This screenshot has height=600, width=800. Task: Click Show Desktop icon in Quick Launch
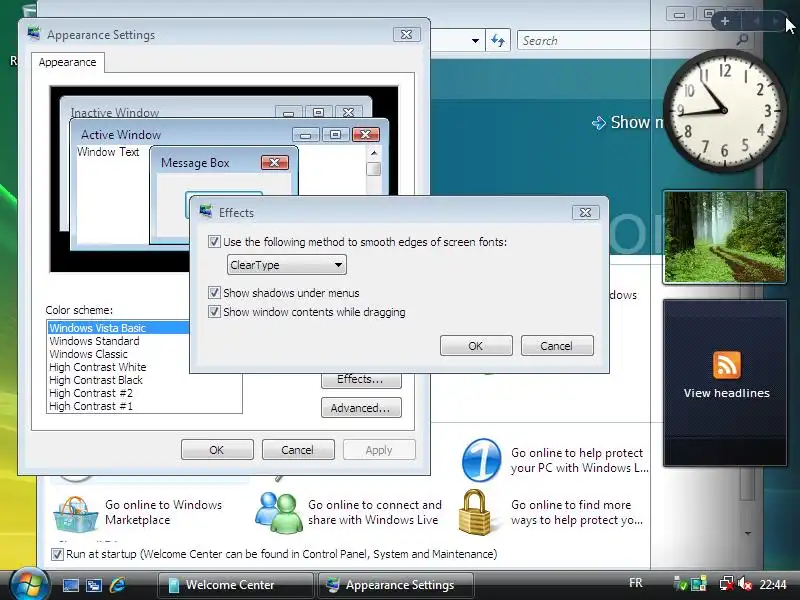coord(70,585)
